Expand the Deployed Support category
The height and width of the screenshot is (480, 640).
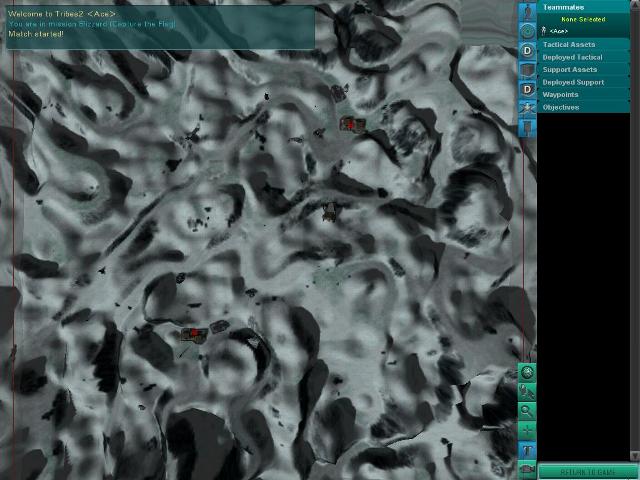(584, 82)
